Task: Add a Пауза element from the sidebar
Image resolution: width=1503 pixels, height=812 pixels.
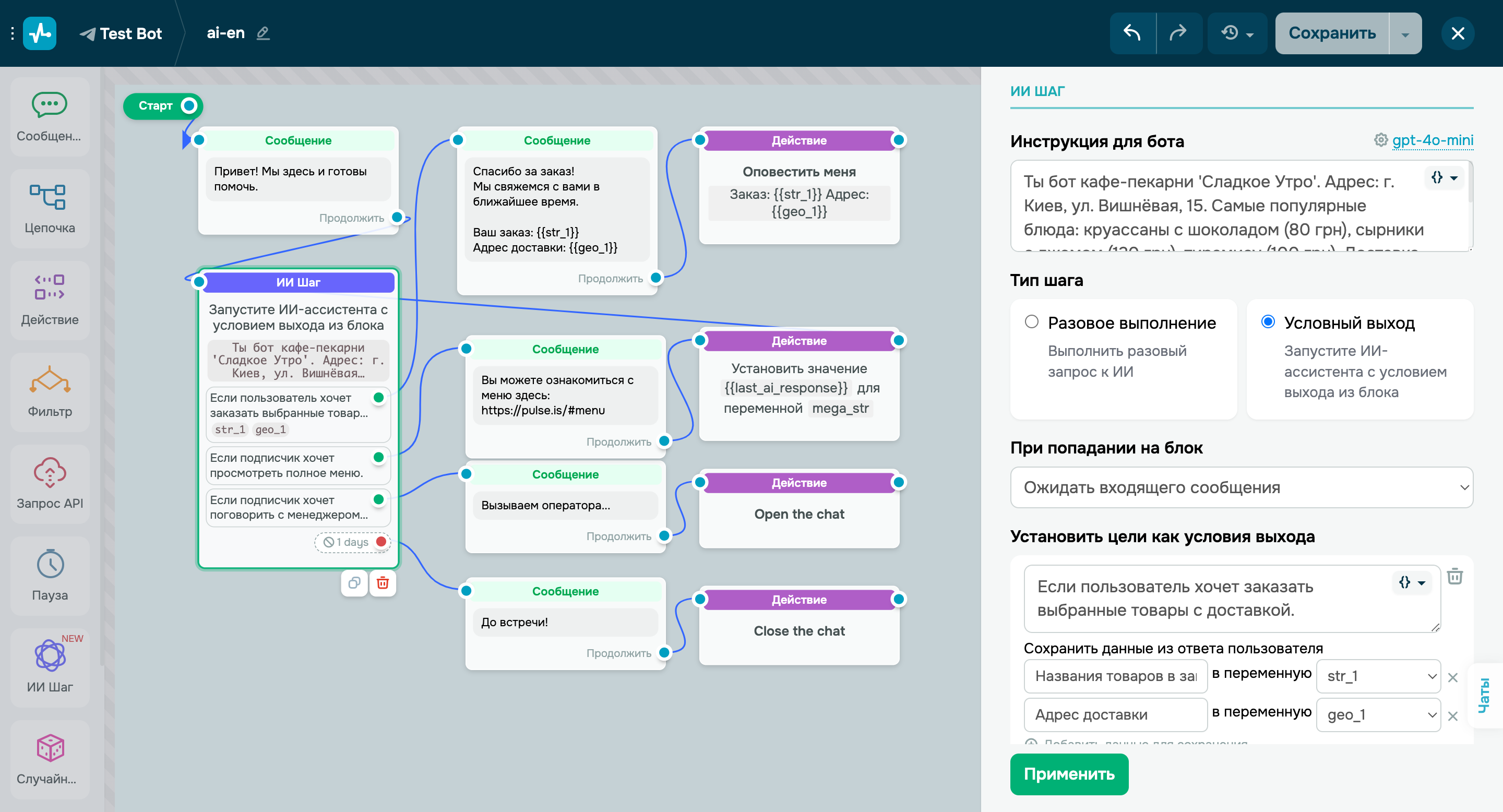Action: pyautogui.click(x=50, y=576)
